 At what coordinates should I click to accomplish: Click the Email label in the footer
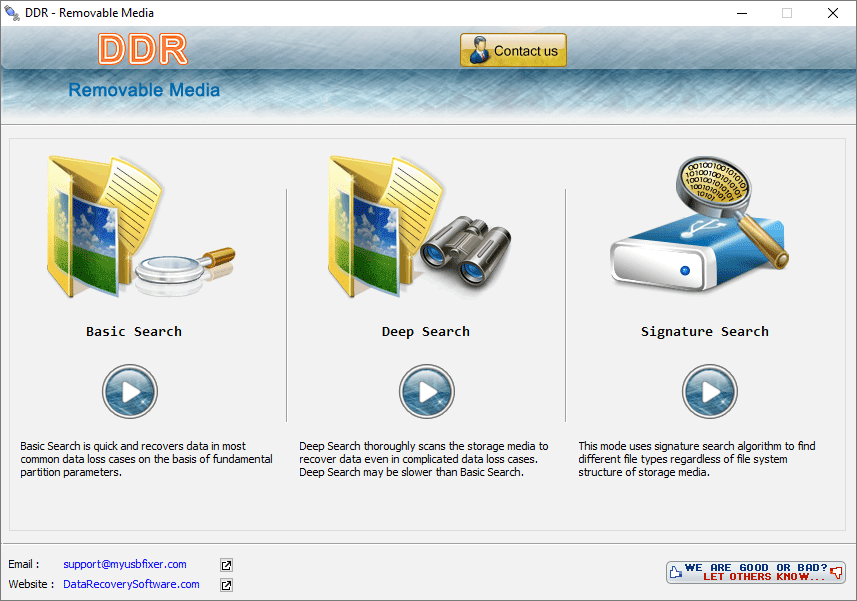click(x=24, y=564)
